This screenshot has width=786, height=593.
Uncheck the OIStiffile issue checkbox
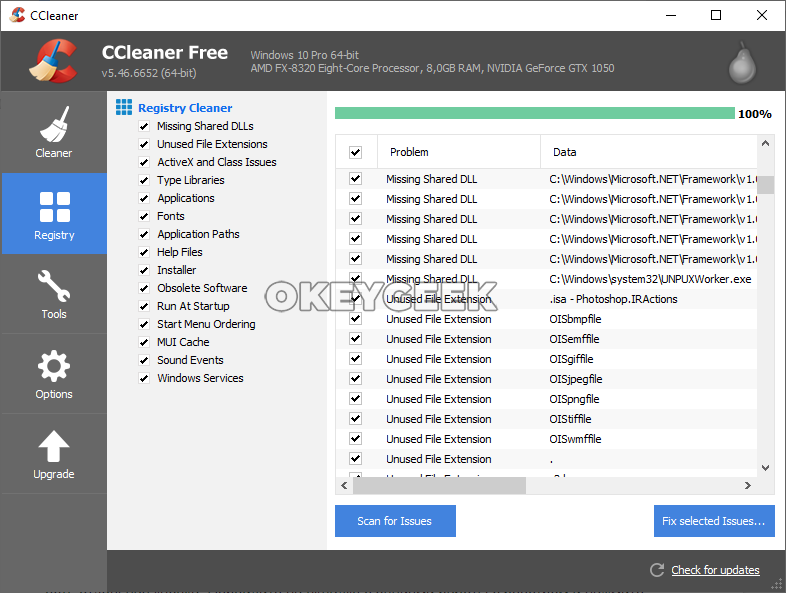pyautogui.click(x=355, y=419)
